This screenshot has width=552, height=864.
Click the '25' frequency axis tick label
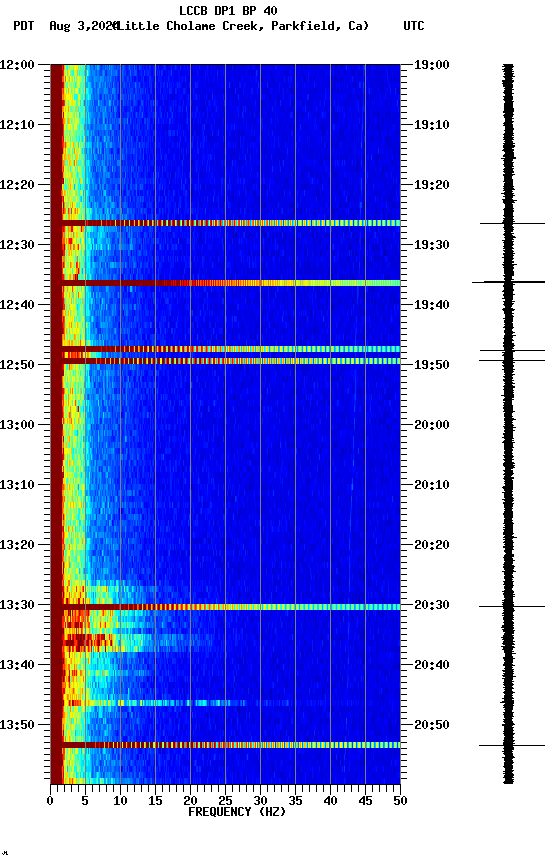click(225, 801)
